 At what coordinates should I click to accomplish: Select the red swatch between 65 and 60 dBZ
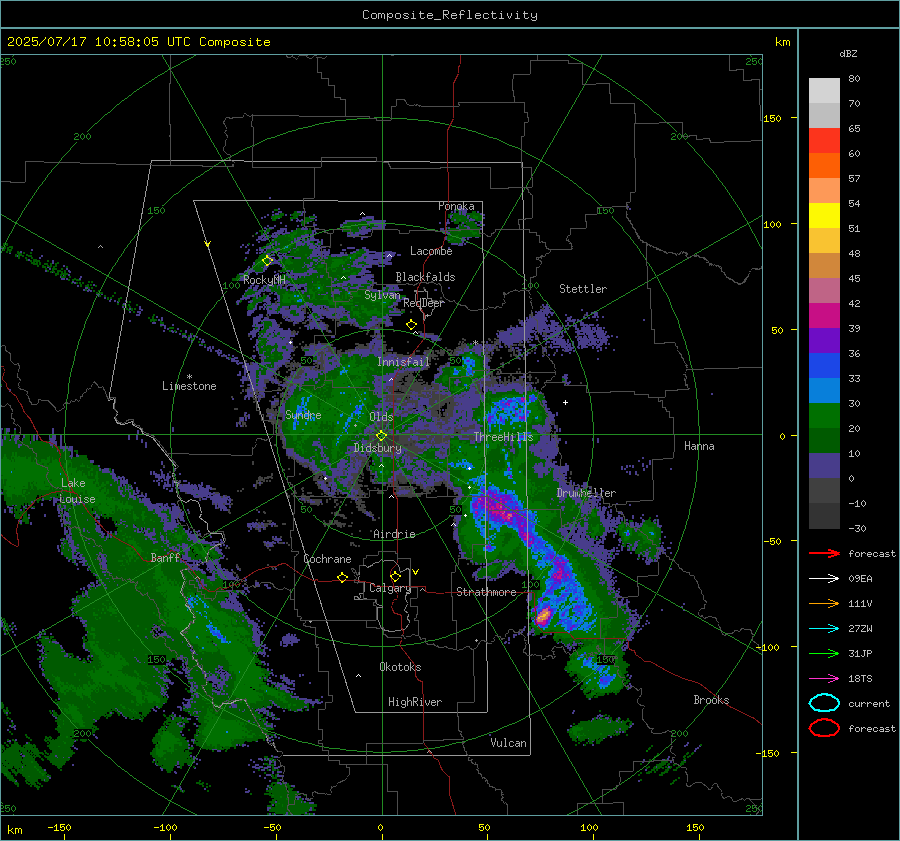pos(824,141)
